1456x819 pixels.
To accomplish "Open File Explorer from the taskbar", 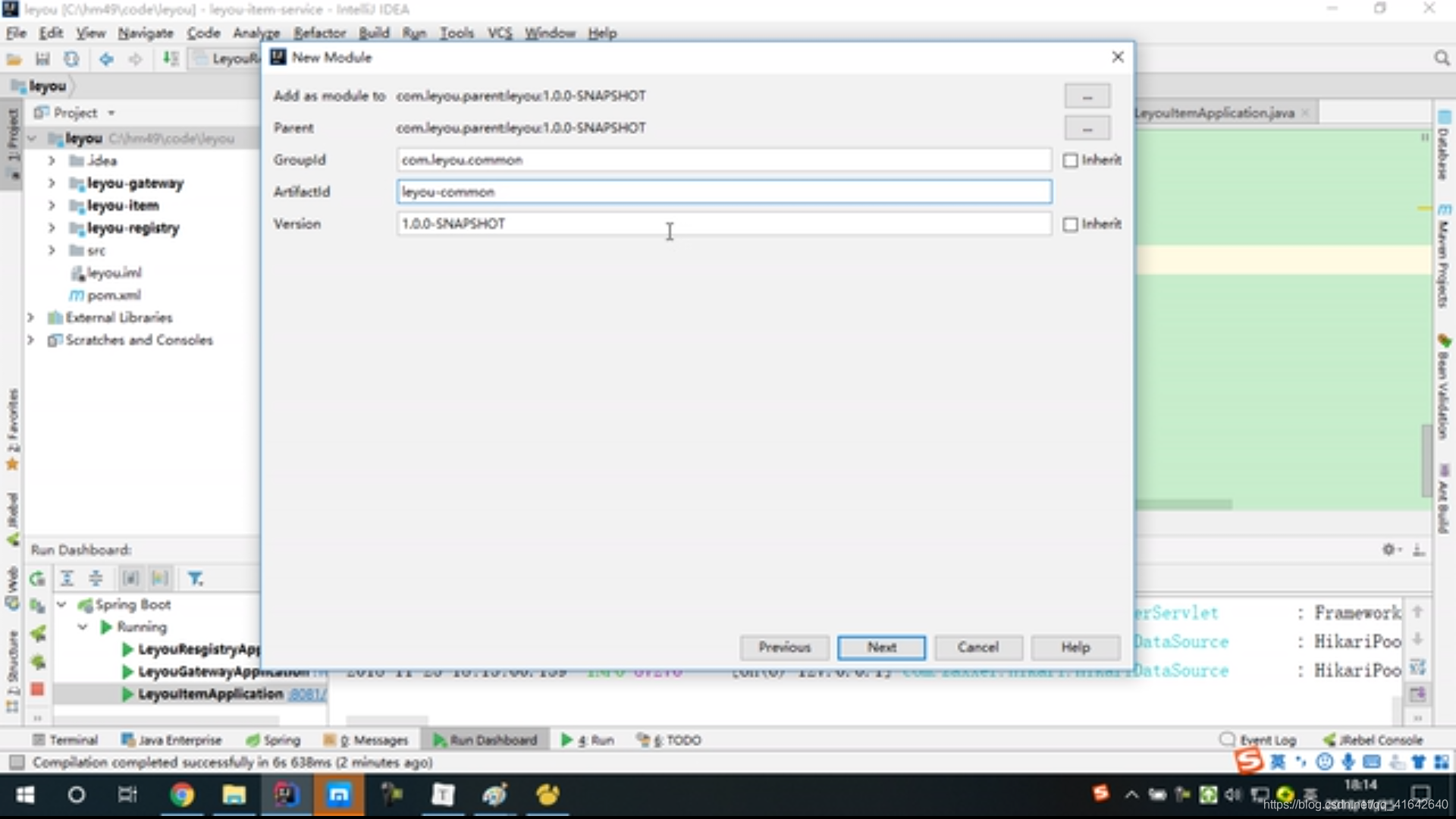I will tap(234, 795).
